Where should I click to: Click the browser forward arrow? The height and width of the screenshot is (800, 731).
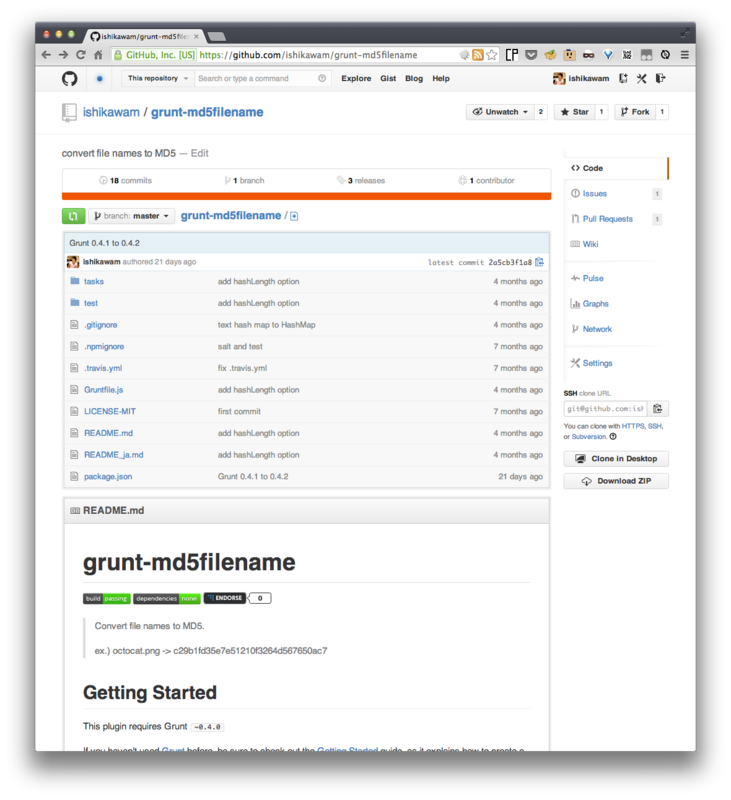click(63, 55)
